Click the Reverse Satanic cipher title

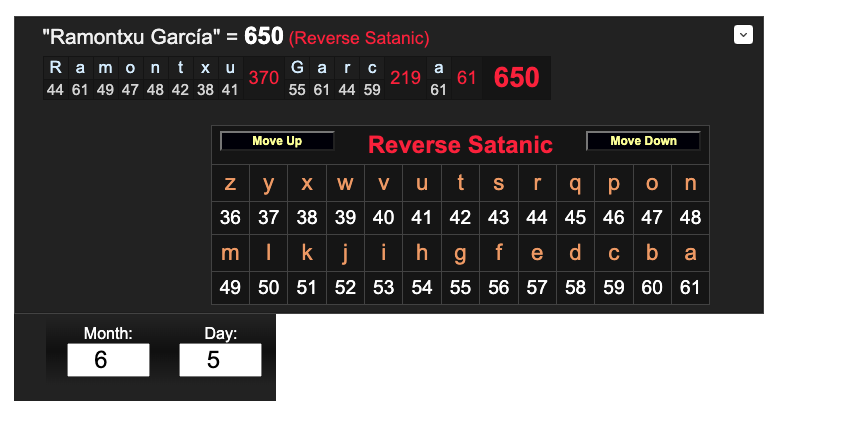coord(460,145)
